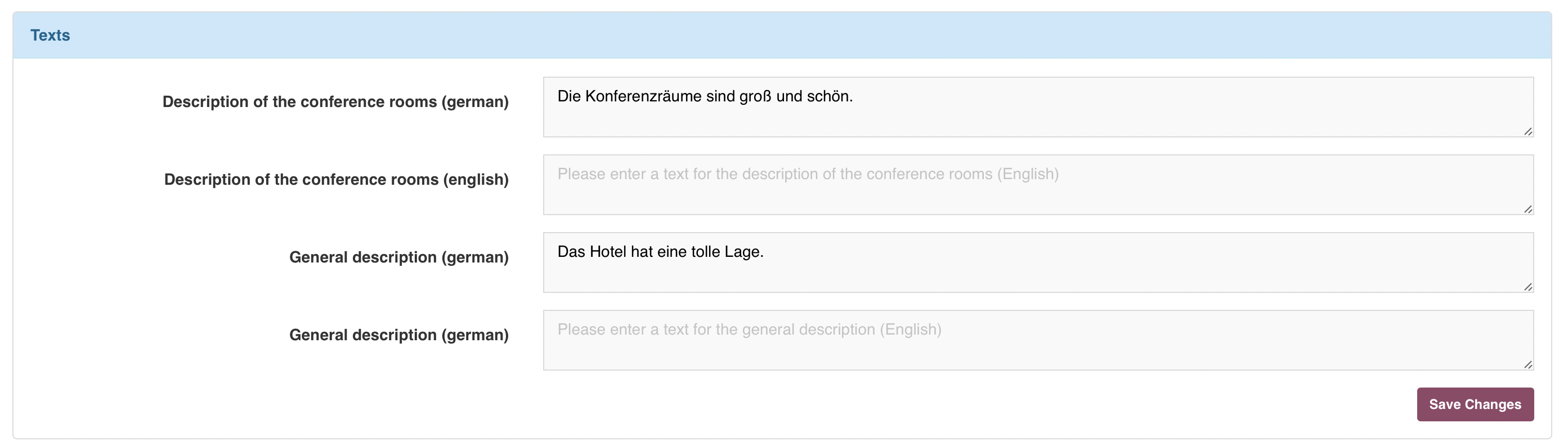Click the general description English placeholder text
1568x445 pixels.
pyautogui.click(x=749, y=330)
